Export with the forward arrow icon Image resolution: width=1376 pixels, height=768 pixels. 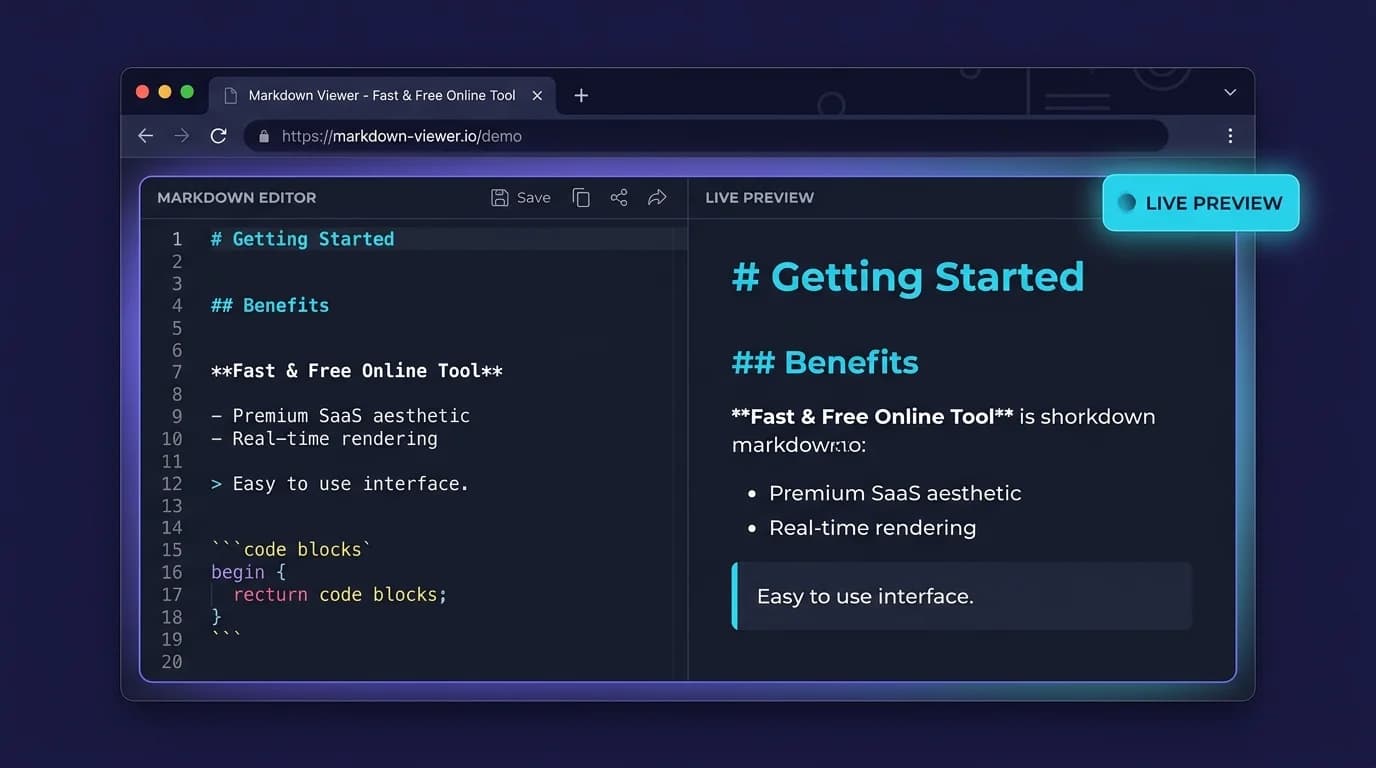click(x=657, y=197)
